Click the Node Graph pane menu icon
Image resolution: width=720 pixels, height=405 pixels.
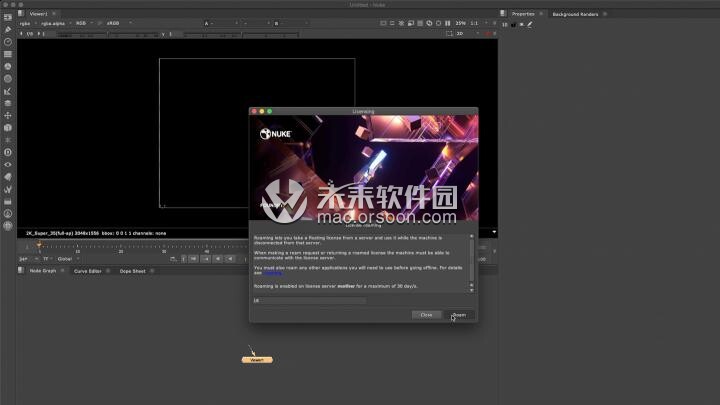(x=21, y=270)
